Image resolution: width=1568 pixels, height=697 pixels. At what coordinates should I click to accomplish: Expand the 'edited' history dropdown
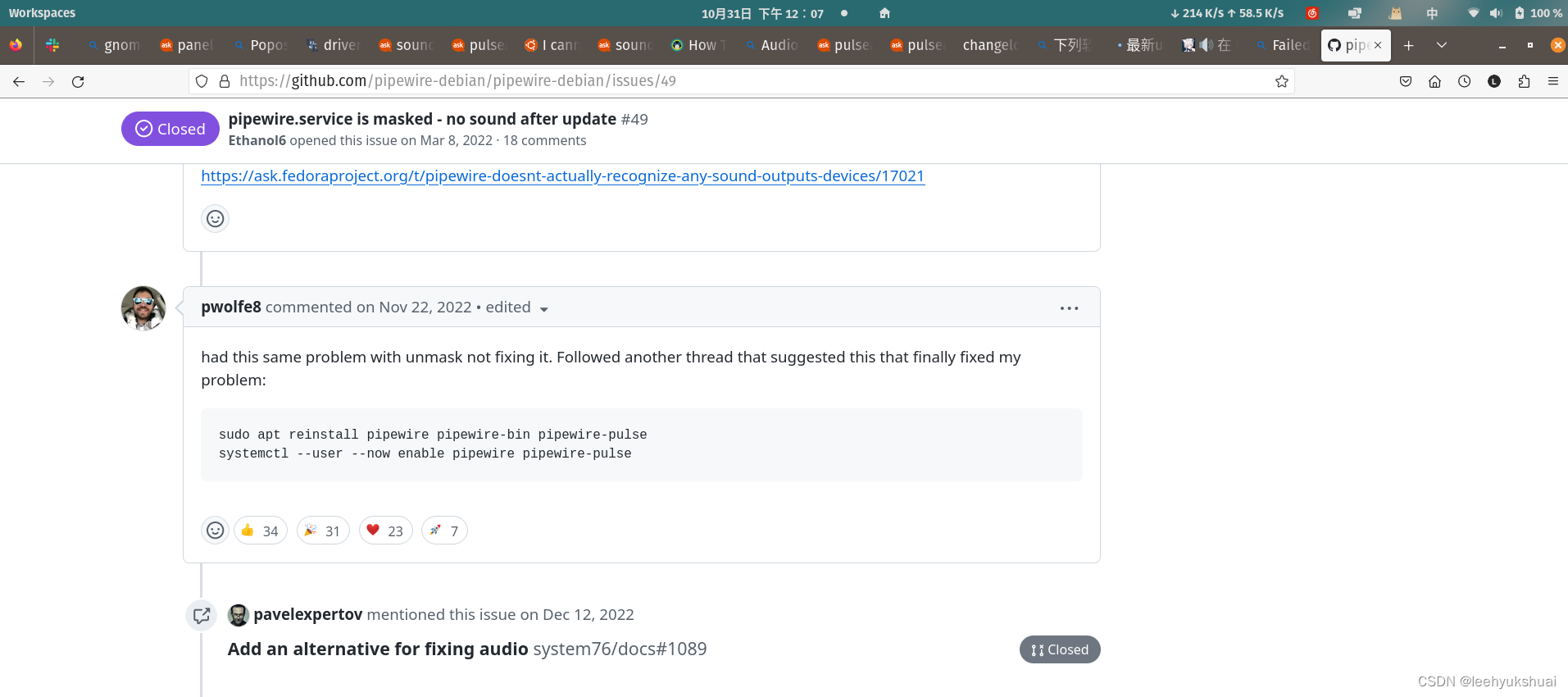coord(516,307)
